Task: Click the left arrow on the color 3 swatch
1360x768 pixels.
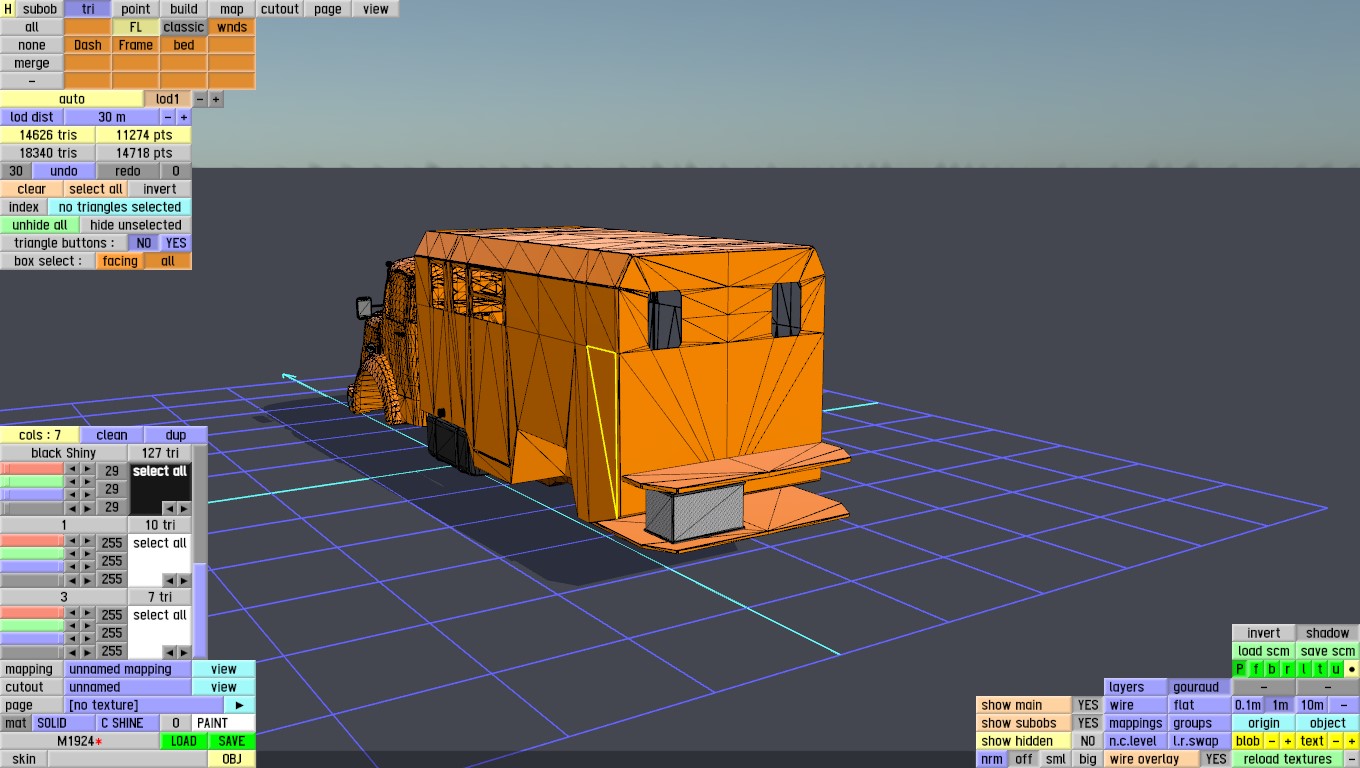Action: (169, 652)
